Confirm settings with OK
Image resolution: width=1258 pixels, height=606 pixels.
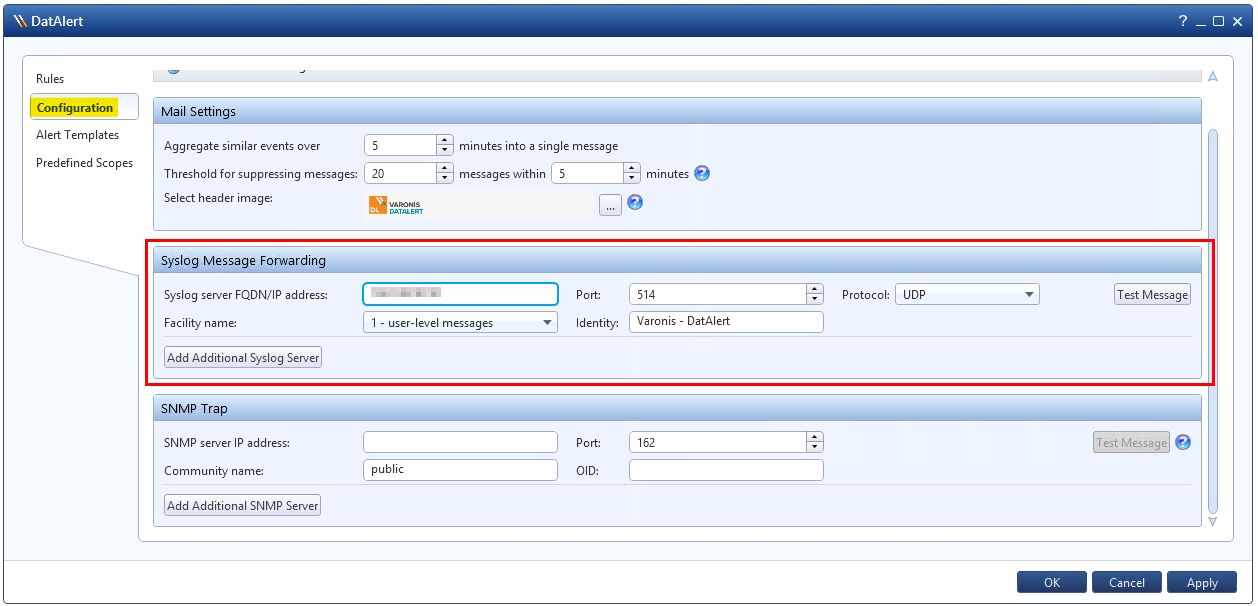1052,582
